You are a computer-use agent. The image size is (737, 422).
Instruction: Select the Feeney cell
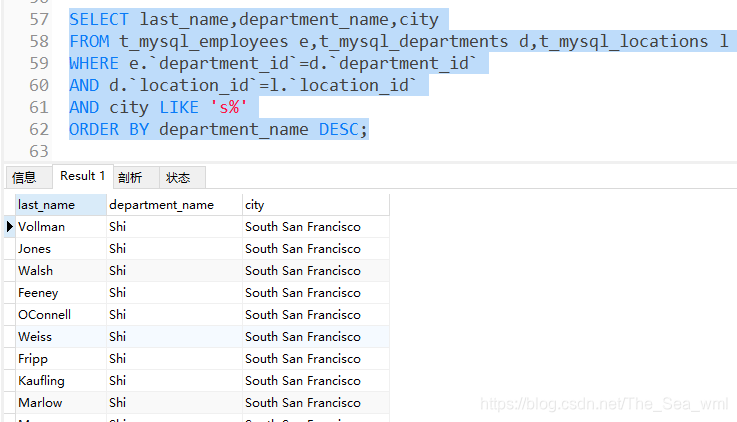61,293
